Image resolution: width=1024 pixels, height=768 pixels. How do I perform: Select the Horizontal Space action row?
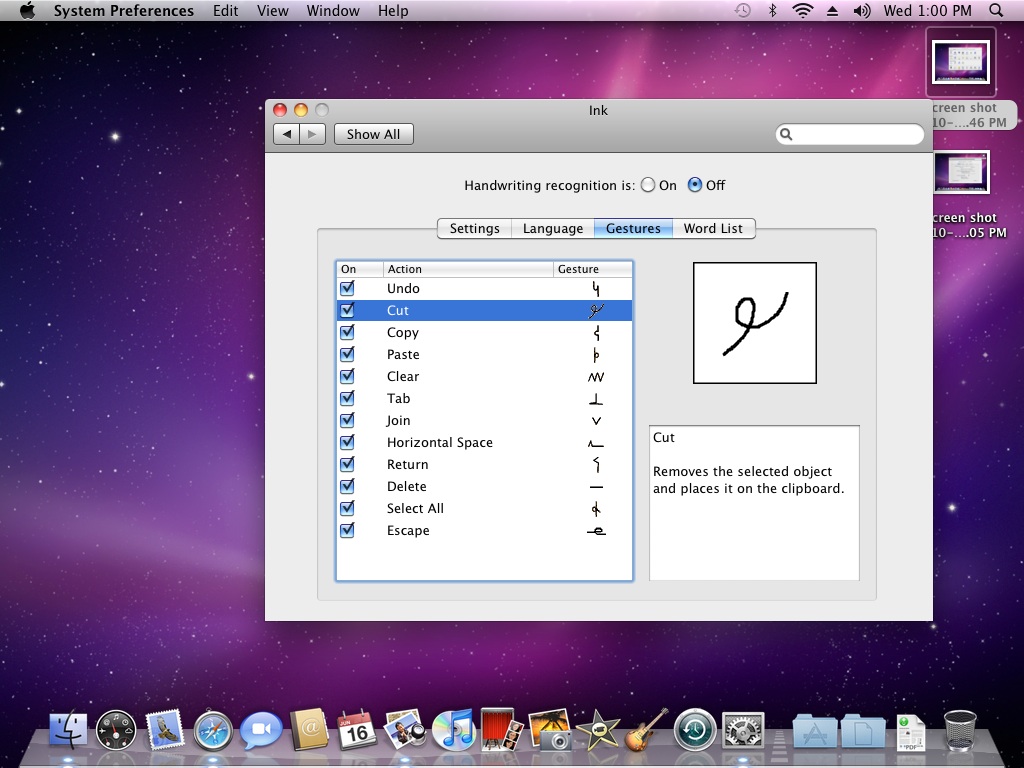coord(484,442)
